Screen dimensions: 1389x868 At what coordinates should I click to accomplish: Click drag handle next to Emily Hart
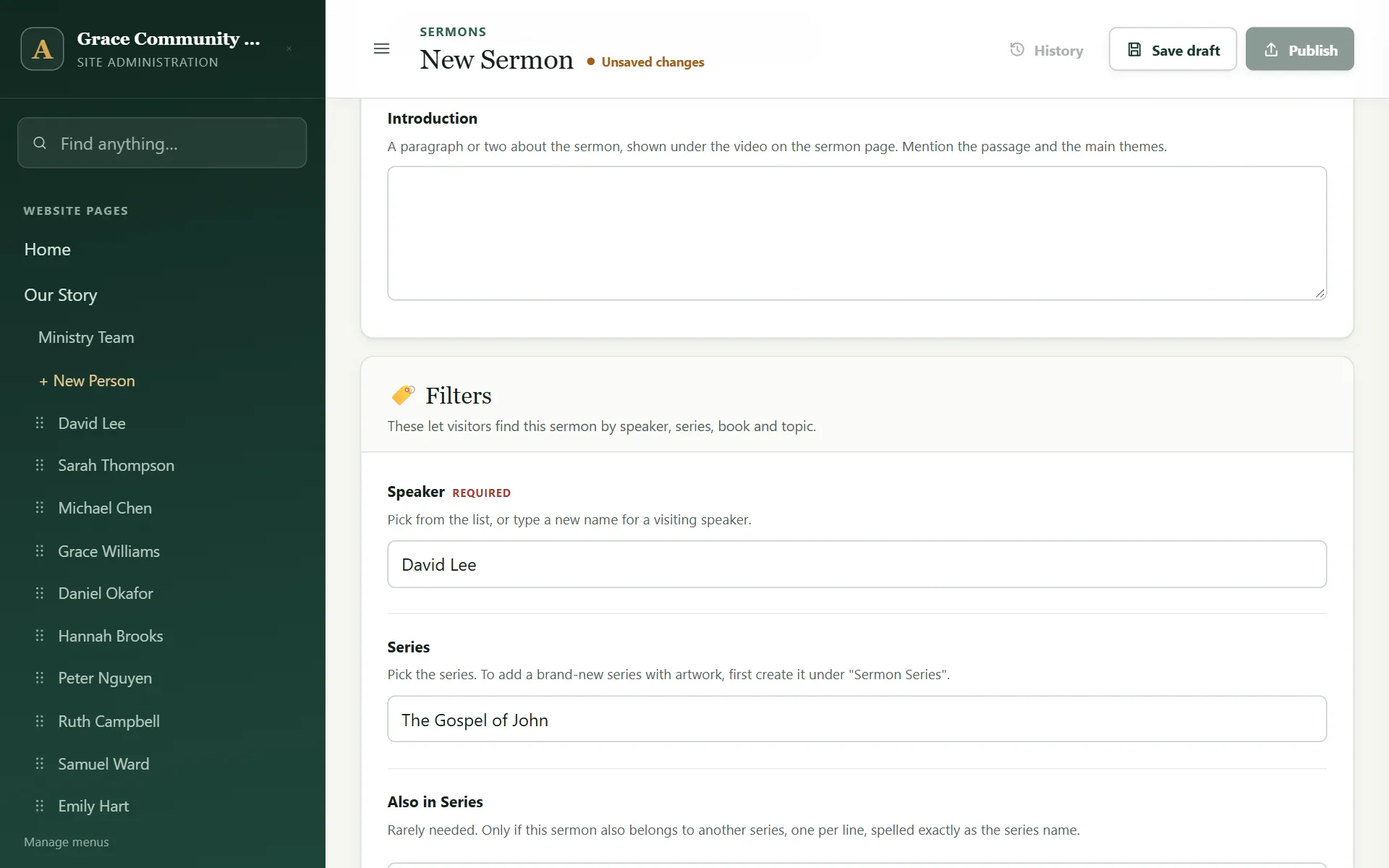click(x=40, y=806)
